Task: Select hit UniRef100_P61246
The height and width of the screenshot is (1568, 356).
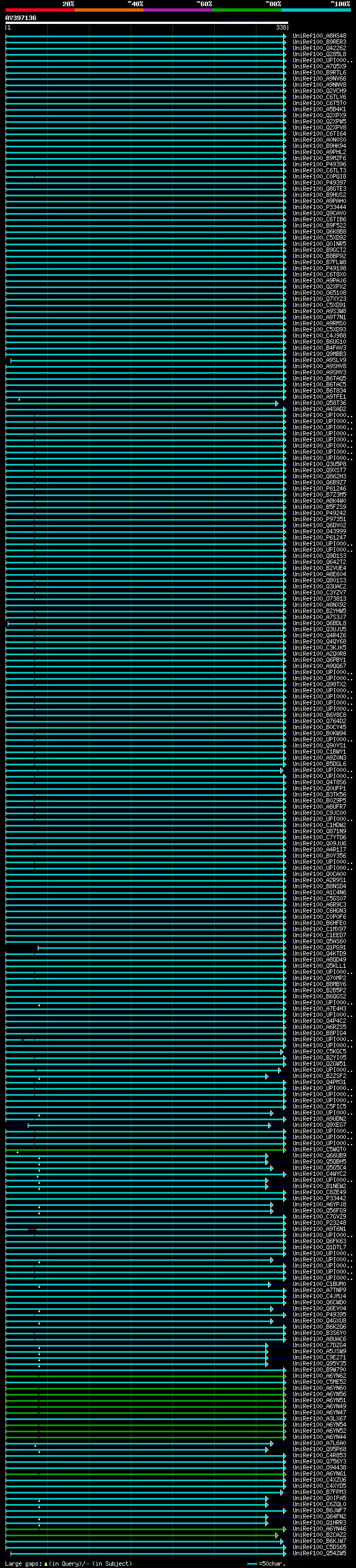Action: [319, 489]
